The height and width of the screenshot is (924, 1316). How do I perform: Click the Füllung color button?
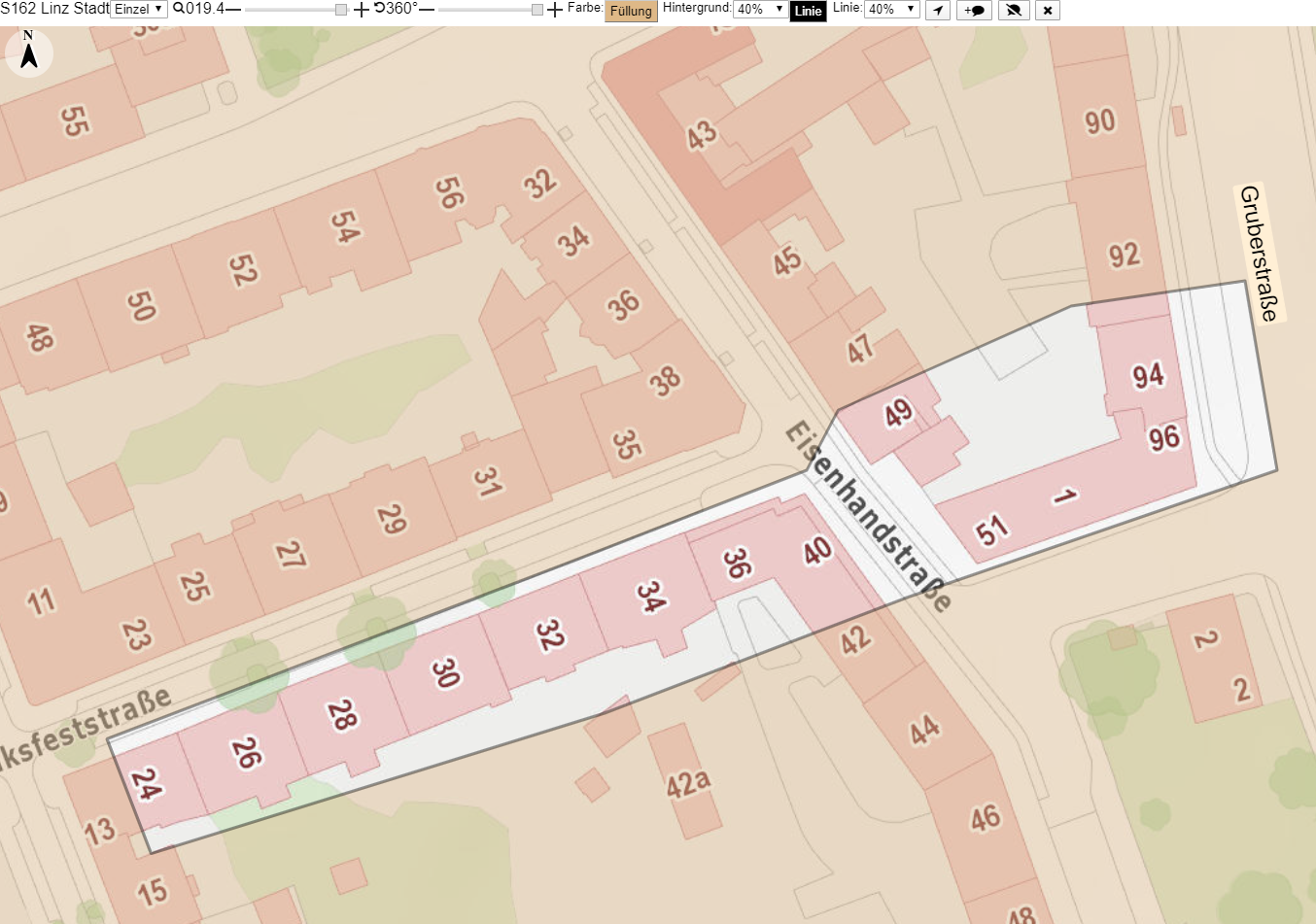click(x=631, y=11)
